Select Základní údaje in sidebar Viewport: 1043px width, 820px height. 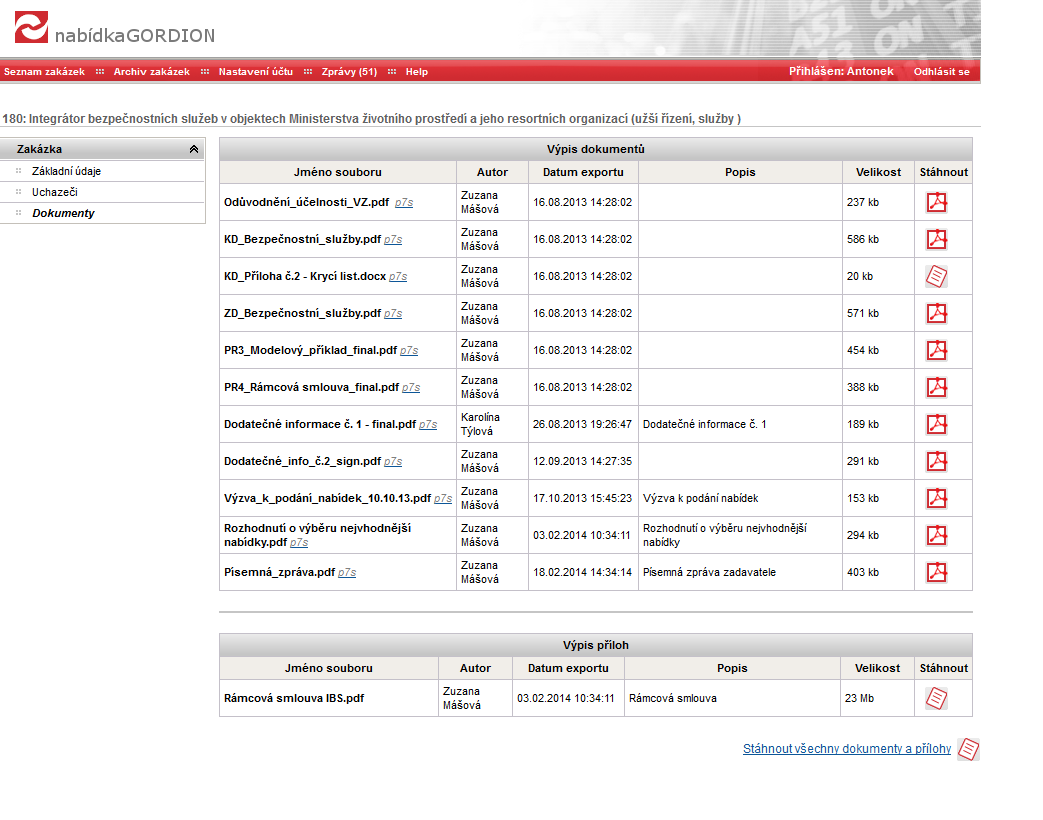click(x=66, y=171)
